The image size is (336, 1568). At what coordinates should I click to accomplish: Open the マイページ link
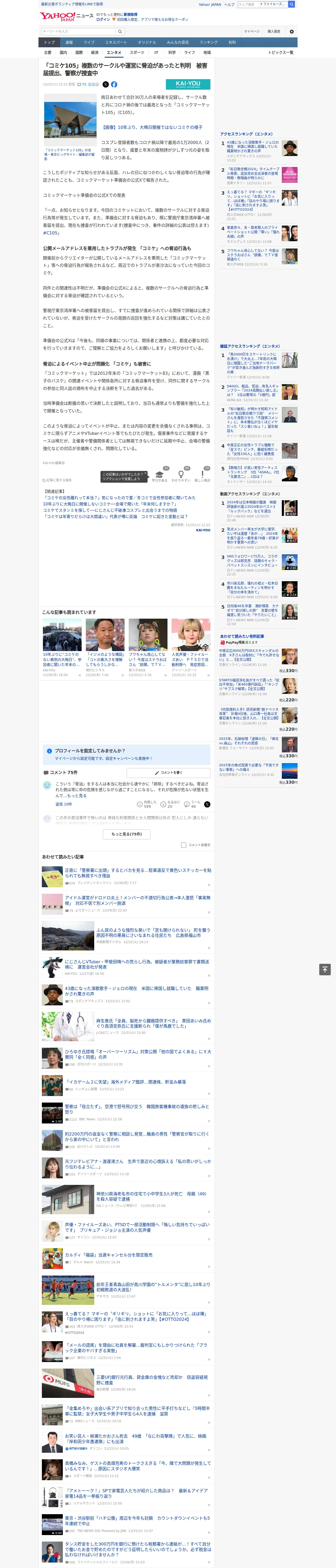[251, 31]
